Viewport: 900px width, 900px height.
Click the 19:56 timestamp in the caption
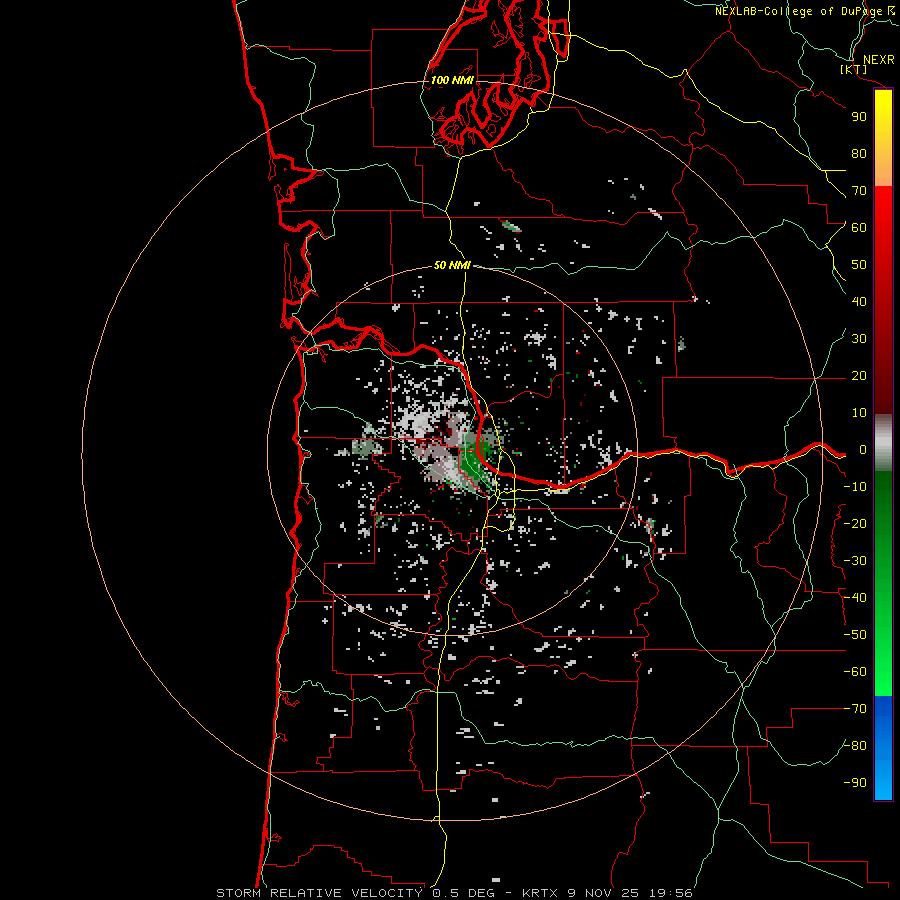click(x=670, y=893)
